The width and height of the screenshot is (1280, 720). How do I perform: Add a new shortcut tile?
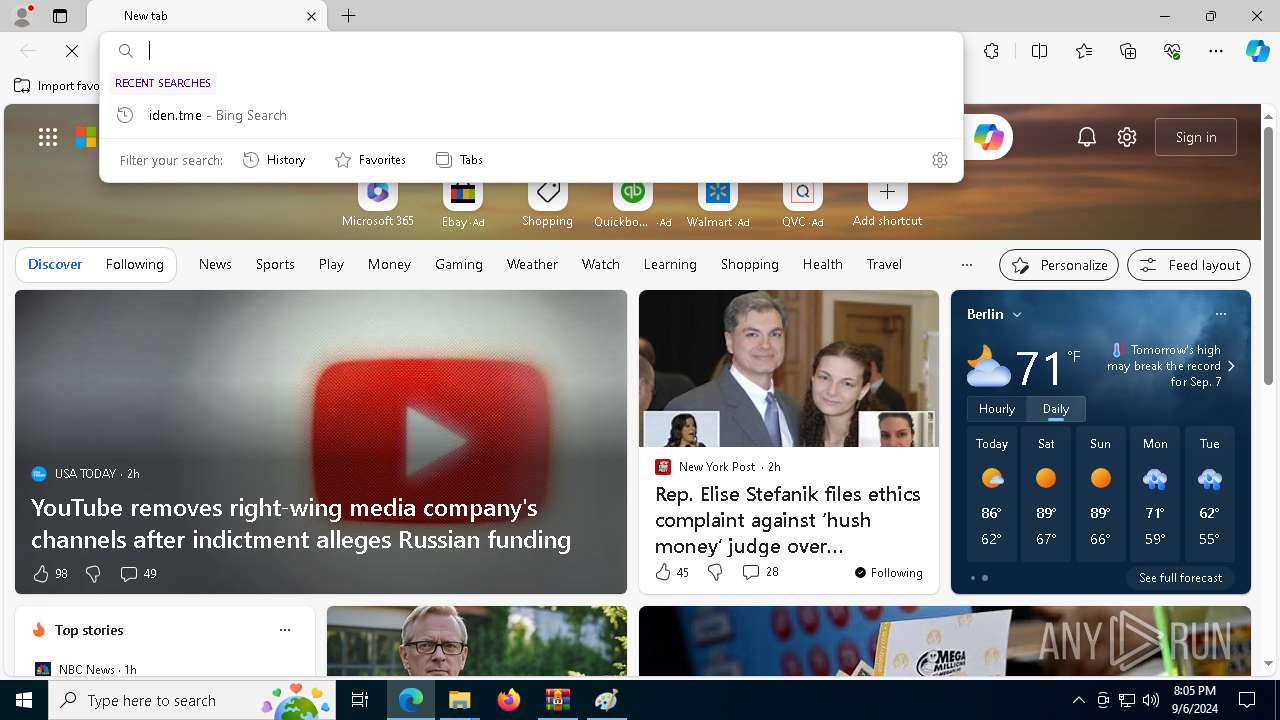[x=887, y=205]
